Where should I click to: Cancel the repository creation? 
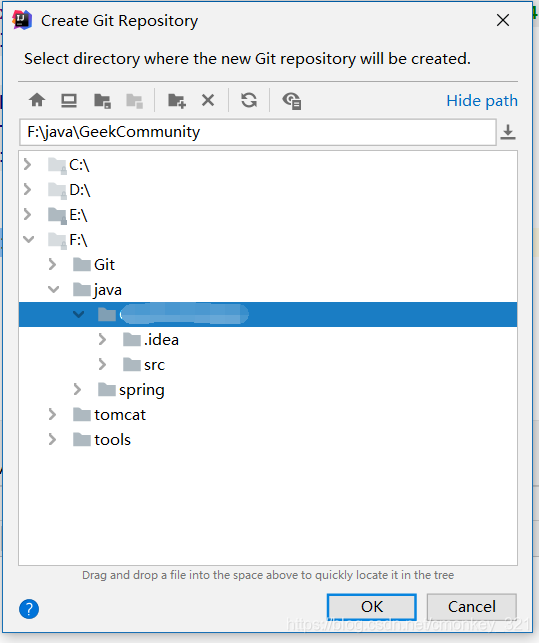(x=472, y=607)
